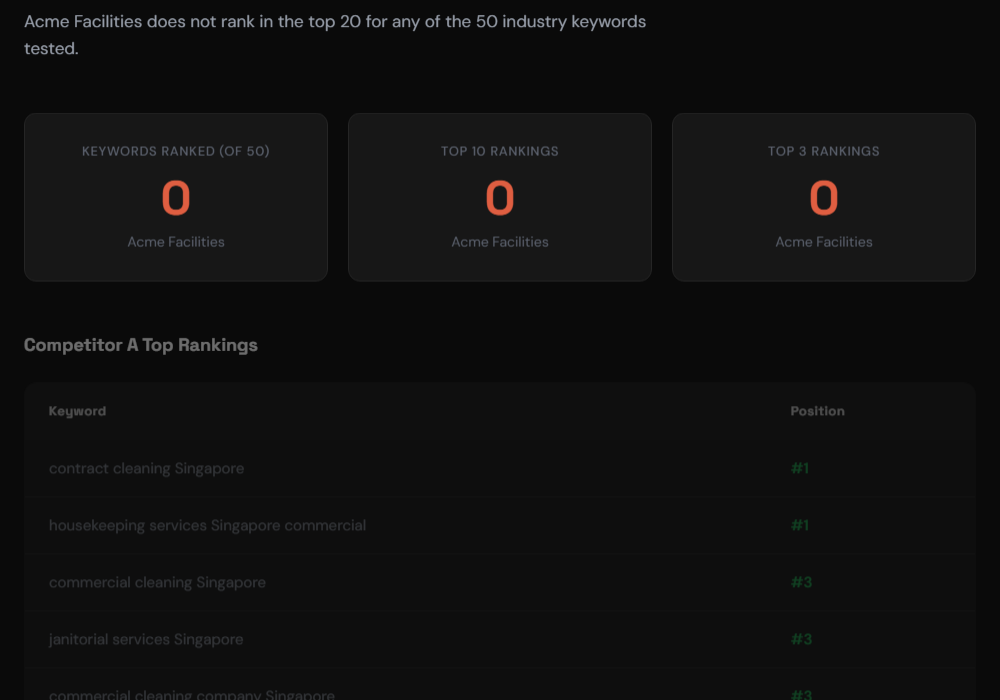The height and width of the screenshot is (700, 1000).
Task: Click the Competitor A Top Rankings heading
Action: [x=141, y=344]
